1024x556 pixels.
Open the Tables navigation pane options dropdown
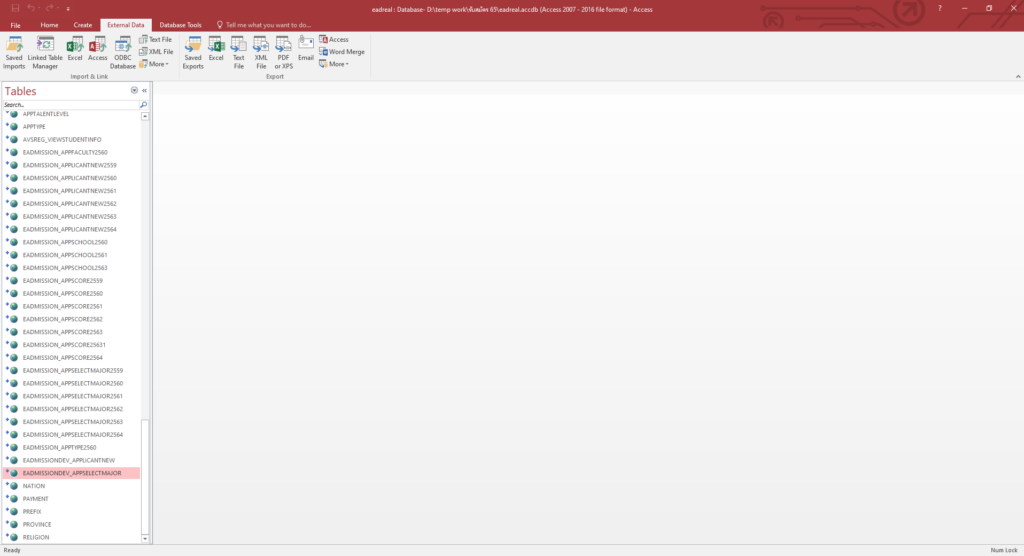(x=135, y=90)
